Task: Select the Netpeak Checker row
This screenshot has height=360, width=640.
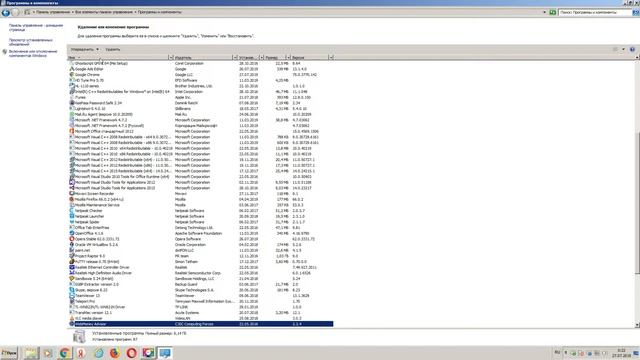Action: 200,211
